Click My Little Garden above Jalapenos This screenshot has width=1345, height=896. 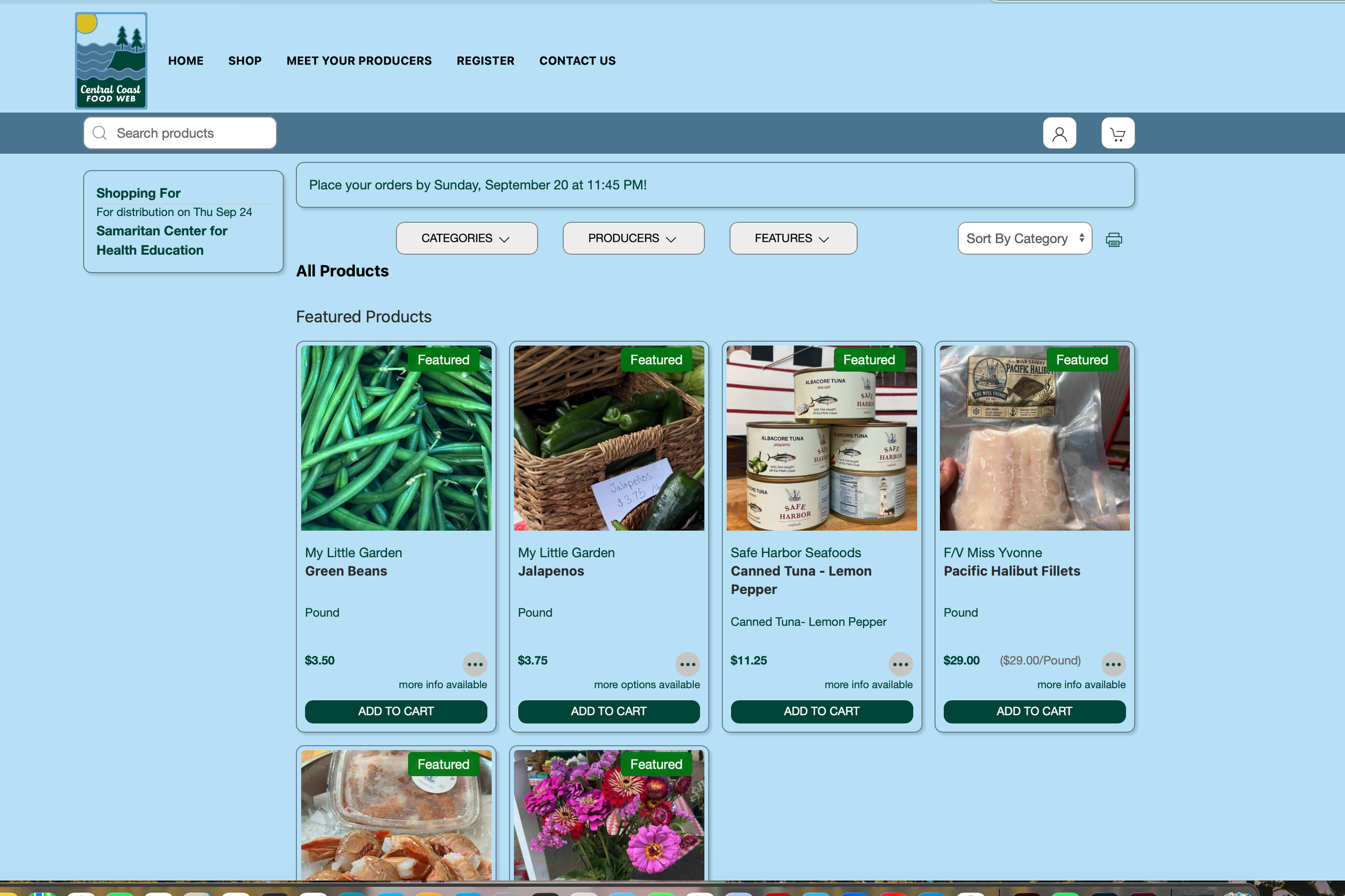pos(566,552)
